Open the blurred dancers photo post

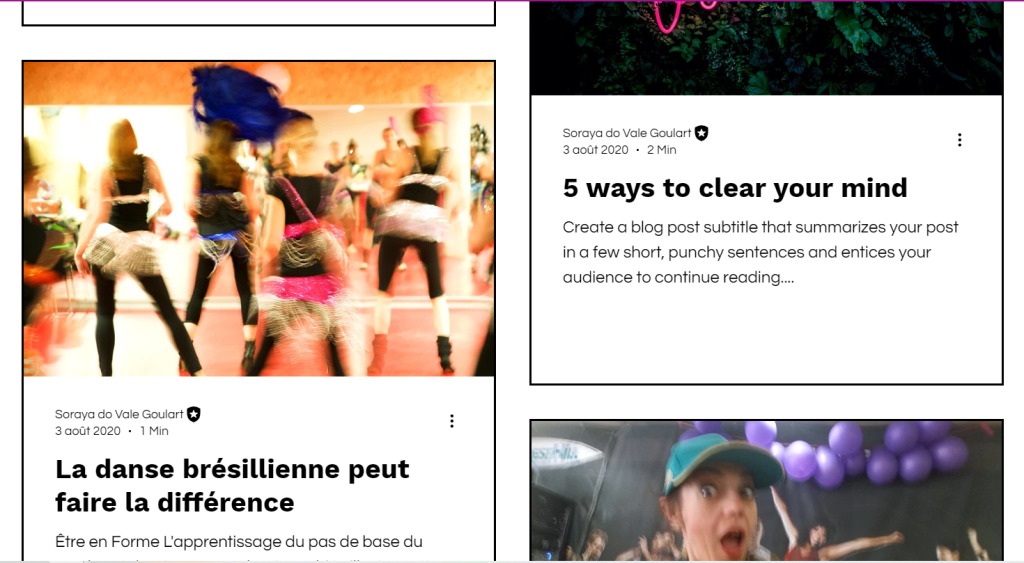tap(259, 219)
